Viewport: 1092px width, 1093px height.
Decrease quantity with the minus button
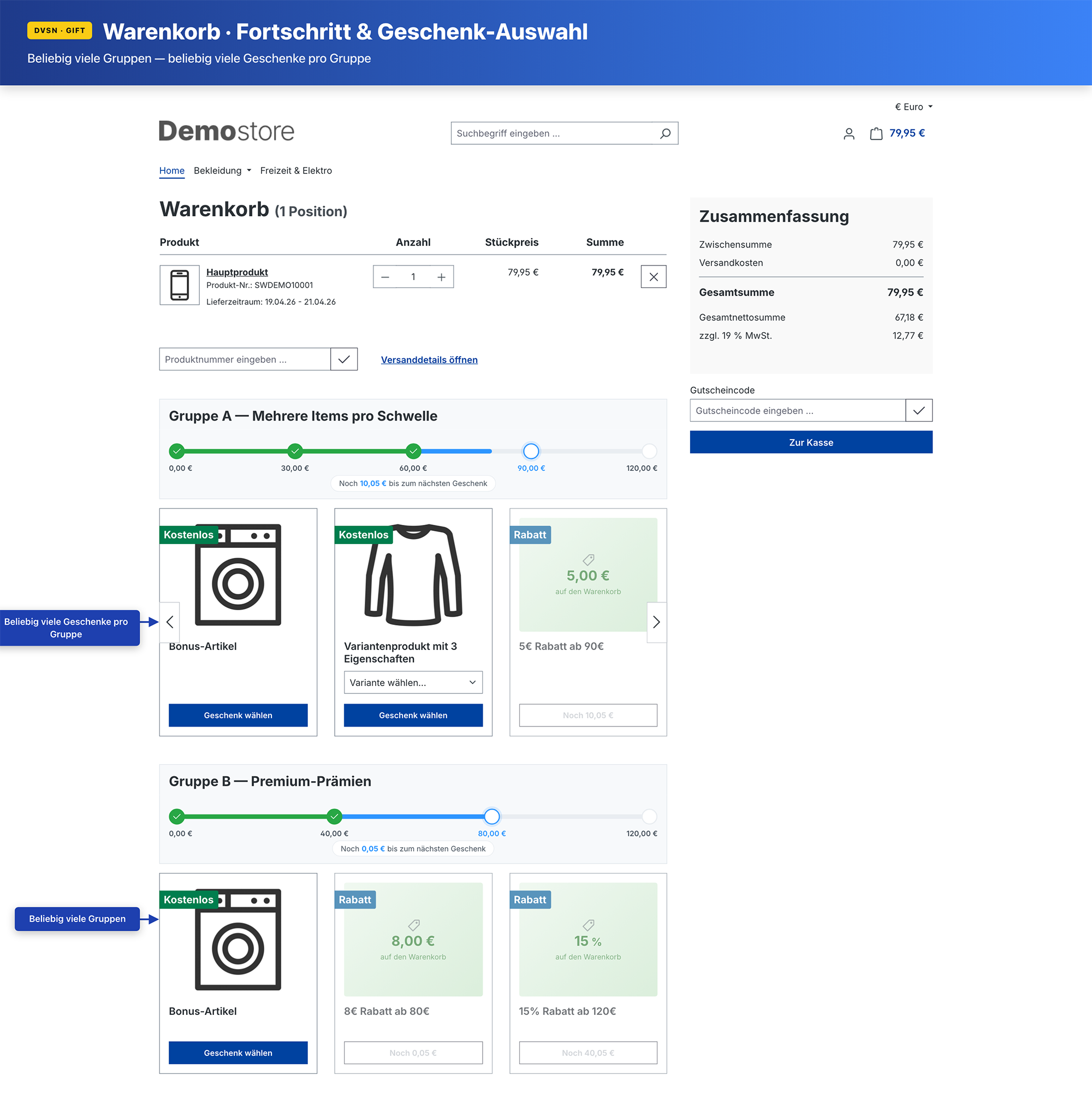click(385, 276)
